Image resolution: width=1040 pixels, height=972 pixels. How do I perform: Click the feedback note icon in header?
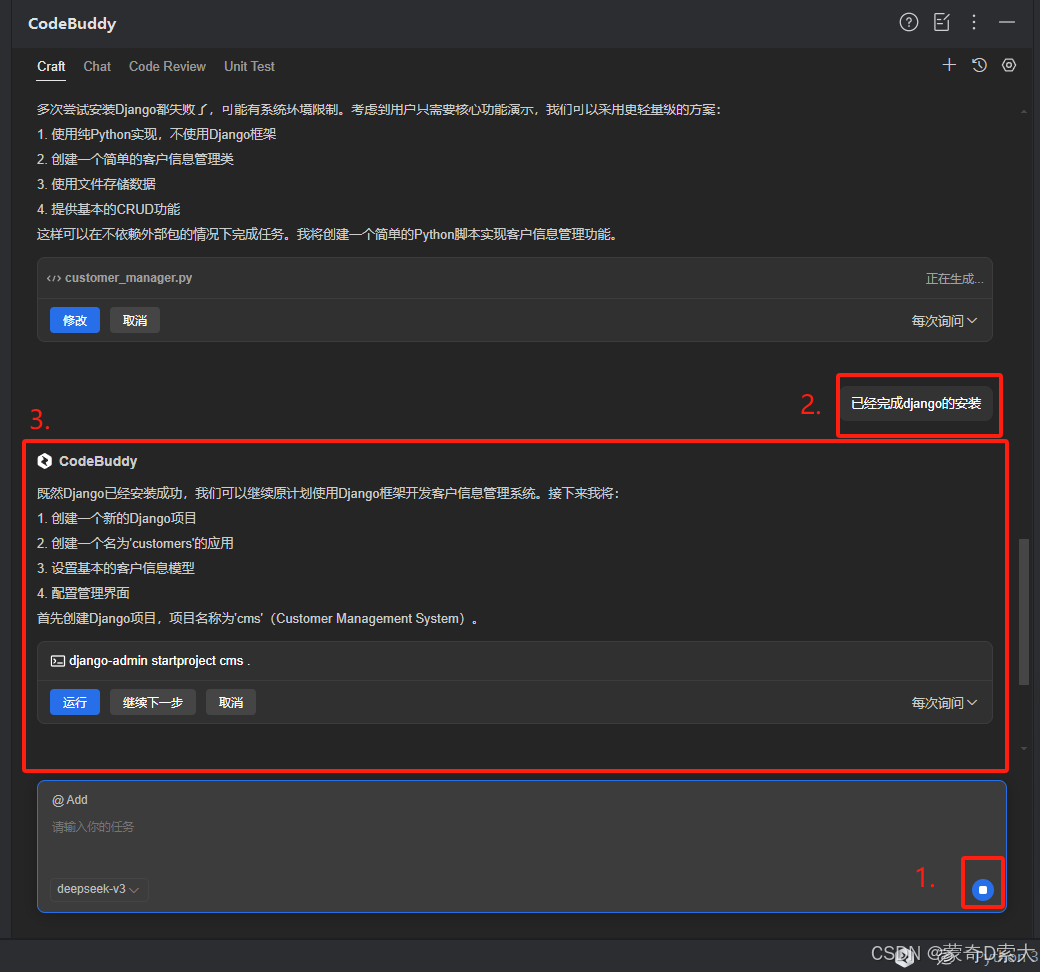(x=942, y=23)
